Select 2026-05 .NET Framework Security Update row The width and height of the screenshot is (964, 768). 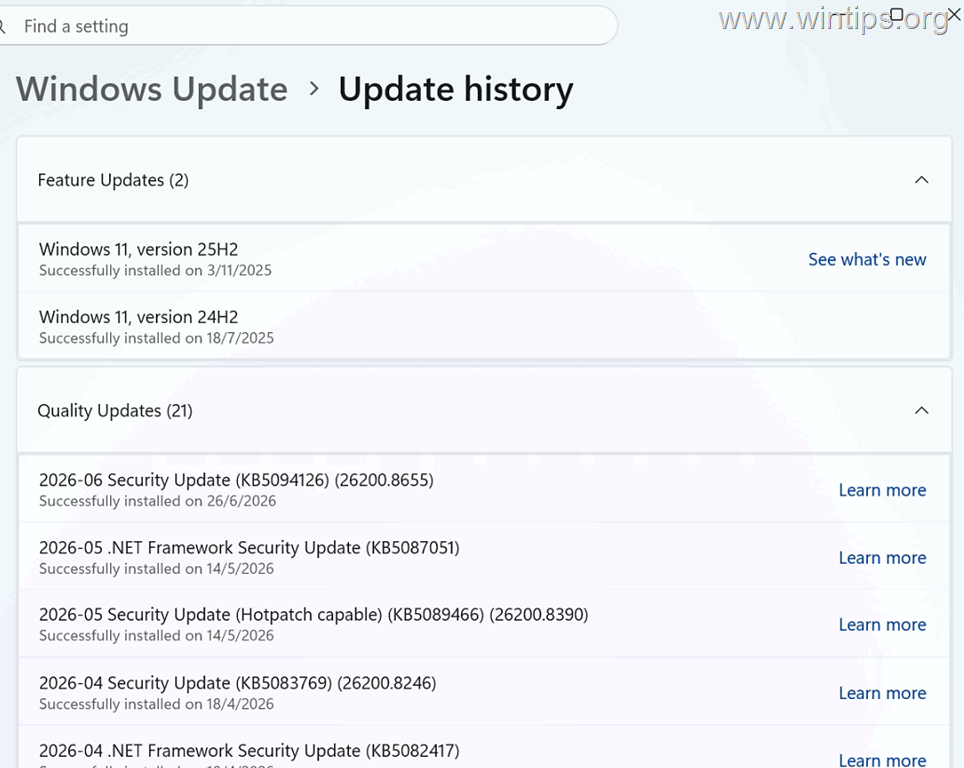[484, 557]
